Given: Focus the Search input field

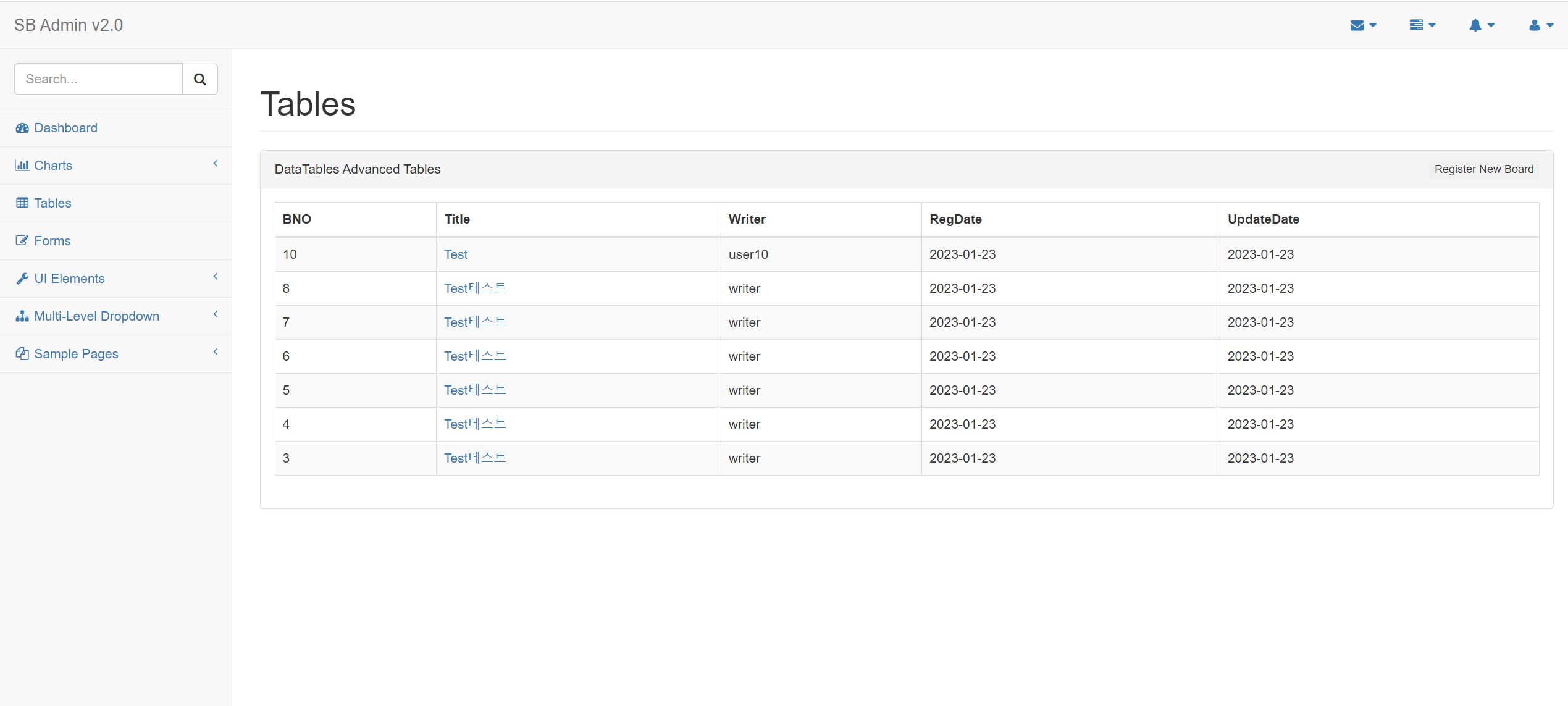Looking at the screenshot, I should 98,79.
